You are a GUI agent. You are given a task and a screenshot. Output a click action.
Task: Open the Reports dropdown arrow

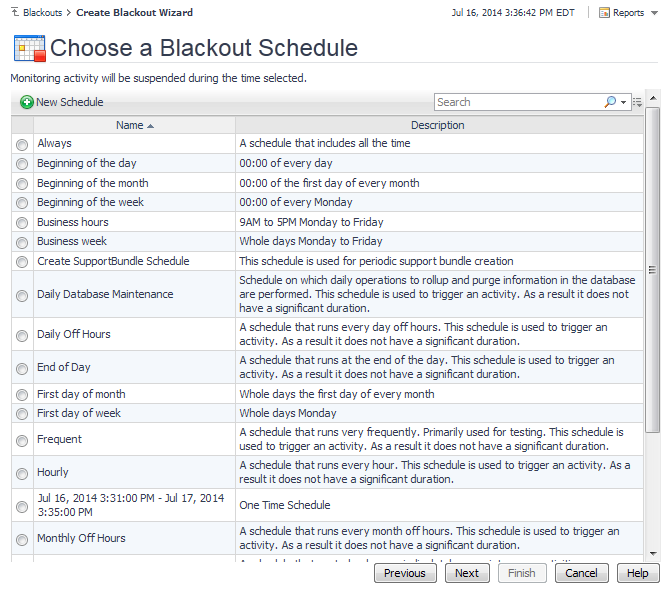tap(651, 13)
